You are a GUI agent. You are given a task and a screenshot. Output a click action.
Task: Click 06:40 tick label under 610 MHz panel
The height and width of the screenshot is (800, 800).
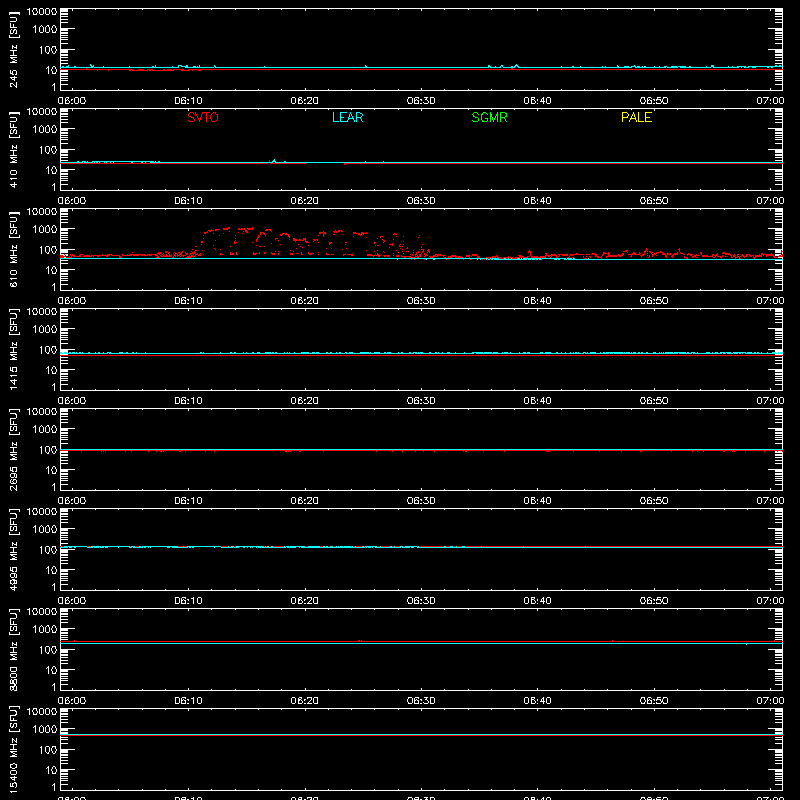537,301
